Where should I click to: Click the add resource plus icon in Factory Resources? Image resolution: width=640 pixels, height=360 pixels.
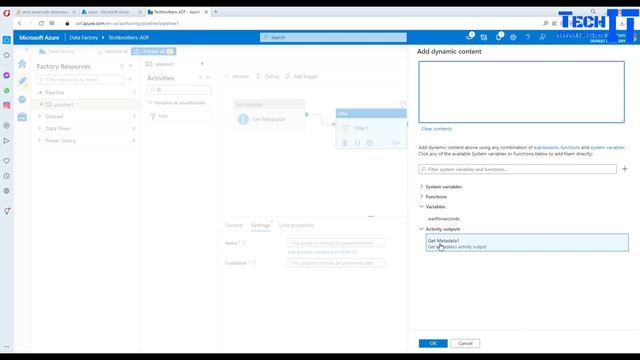point(130,79)
